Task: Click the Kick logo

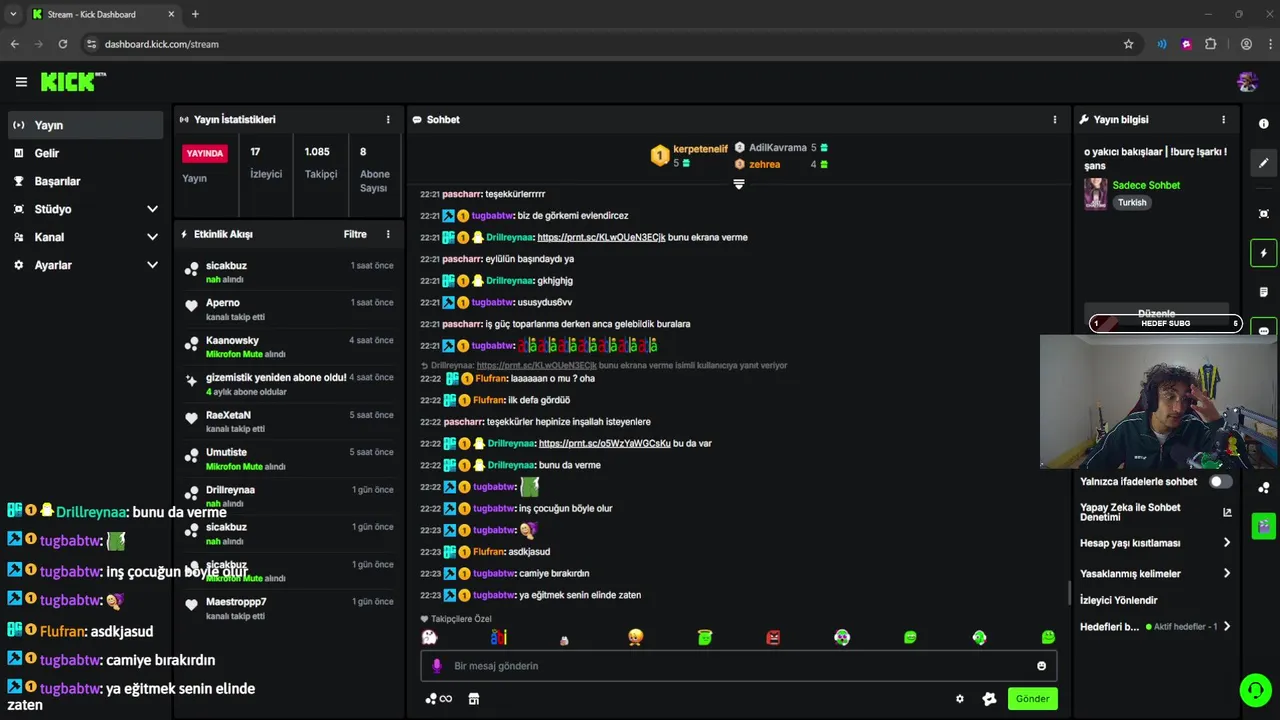Action: tap(73, 81)
